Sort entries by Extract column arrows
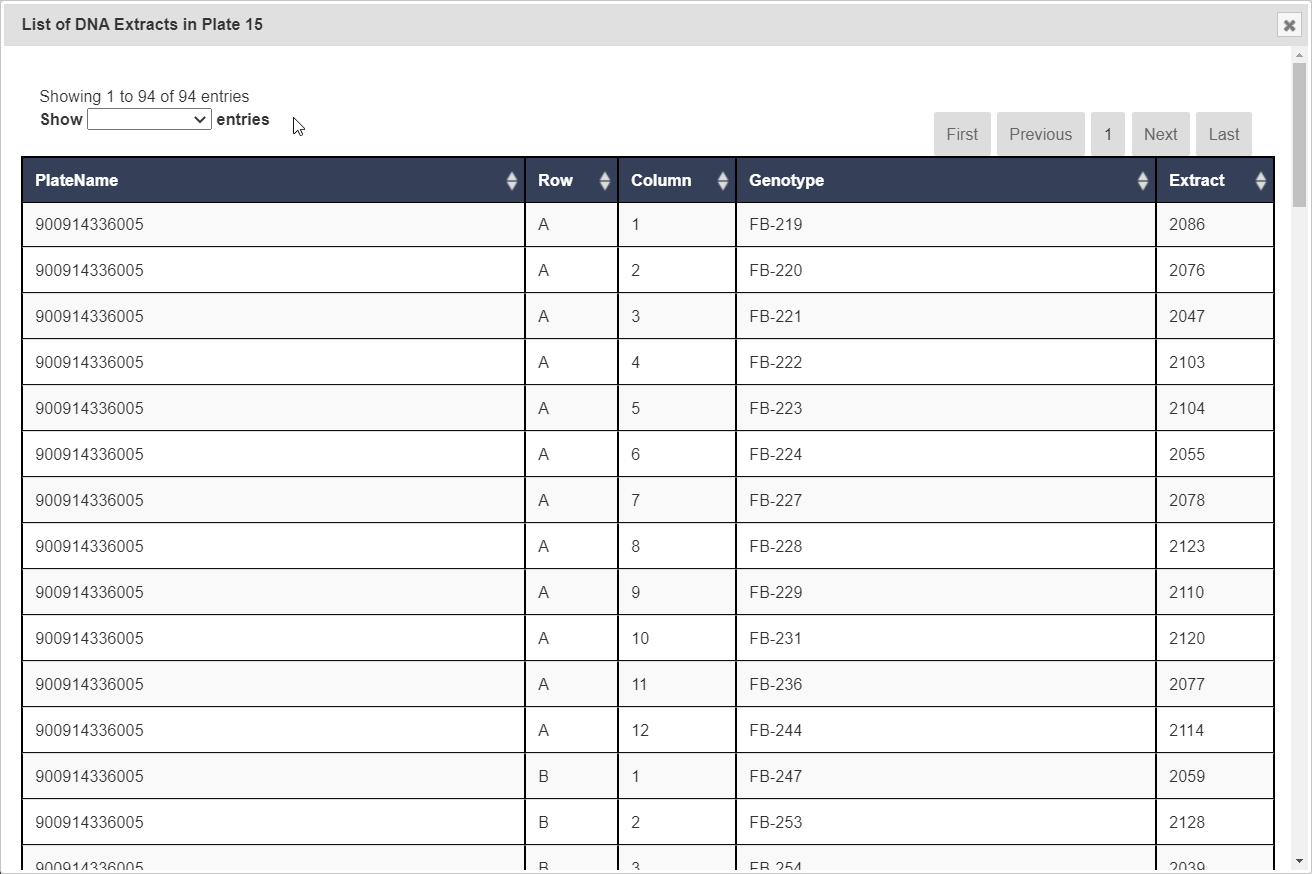1312x874 pixels. pos(1260,181)
